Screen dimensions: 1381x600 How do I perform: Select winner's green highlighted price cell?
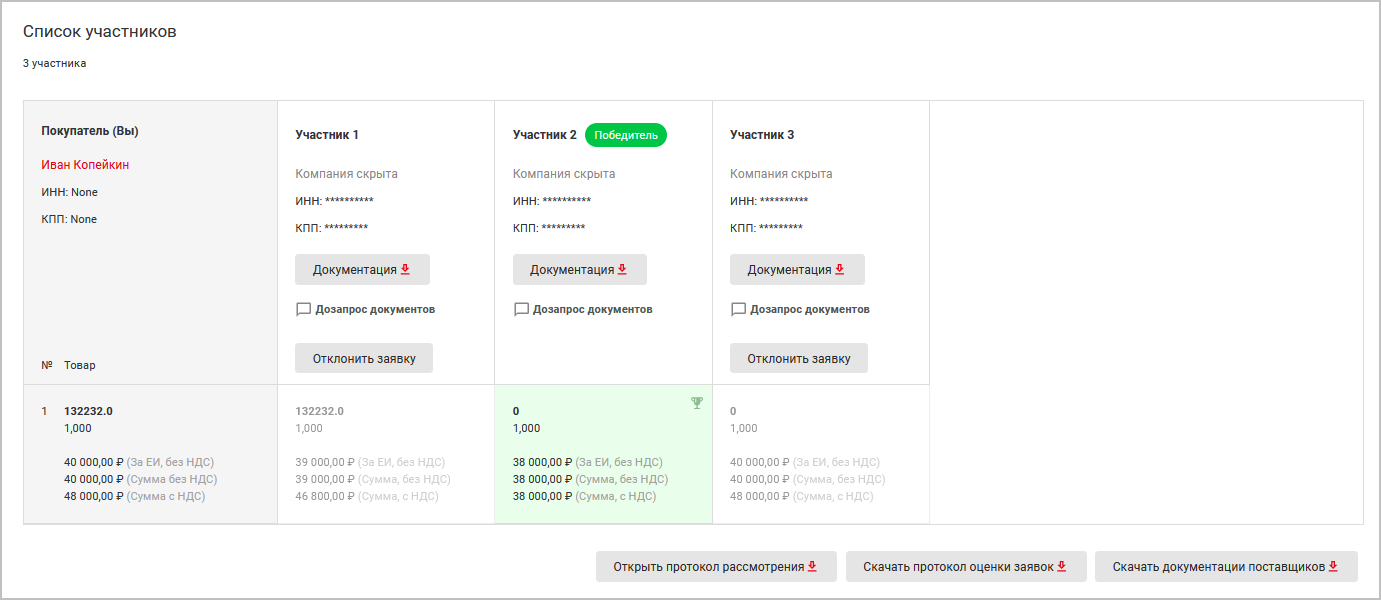click(x=603, y=453)
